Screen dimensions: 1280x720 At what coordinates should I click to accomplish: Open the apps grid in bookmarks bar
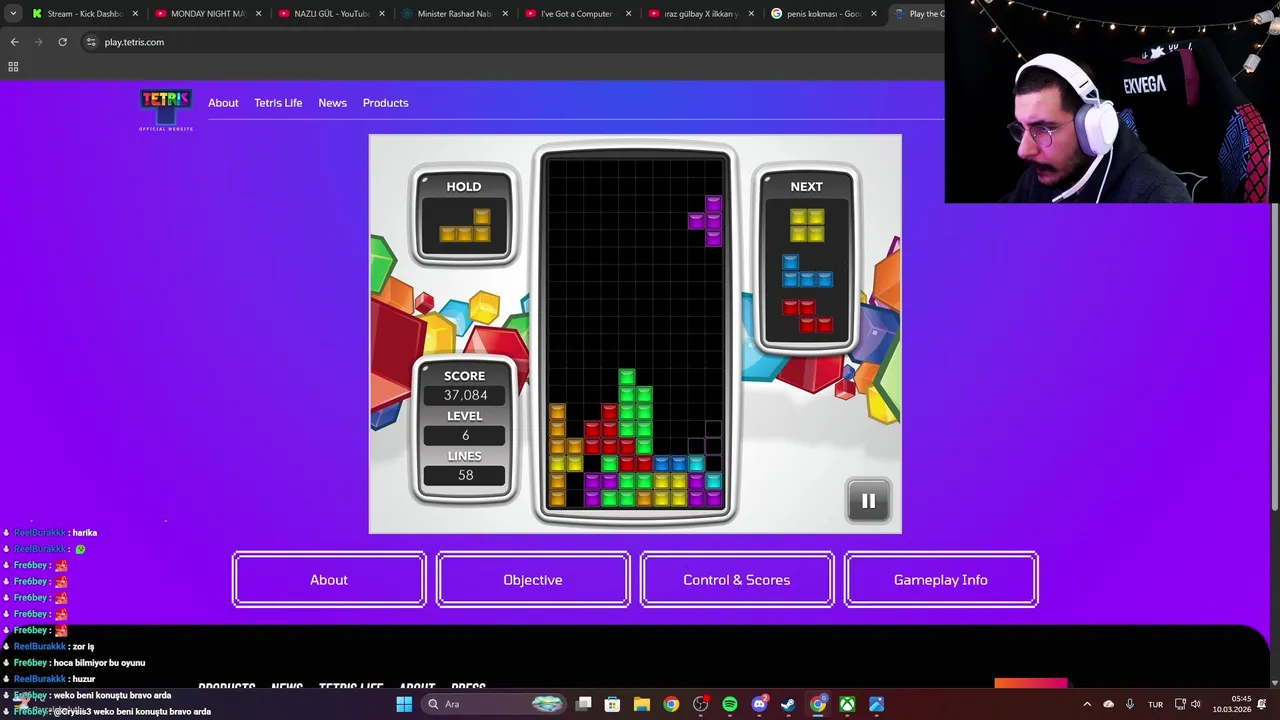click(x=13, y=67)
